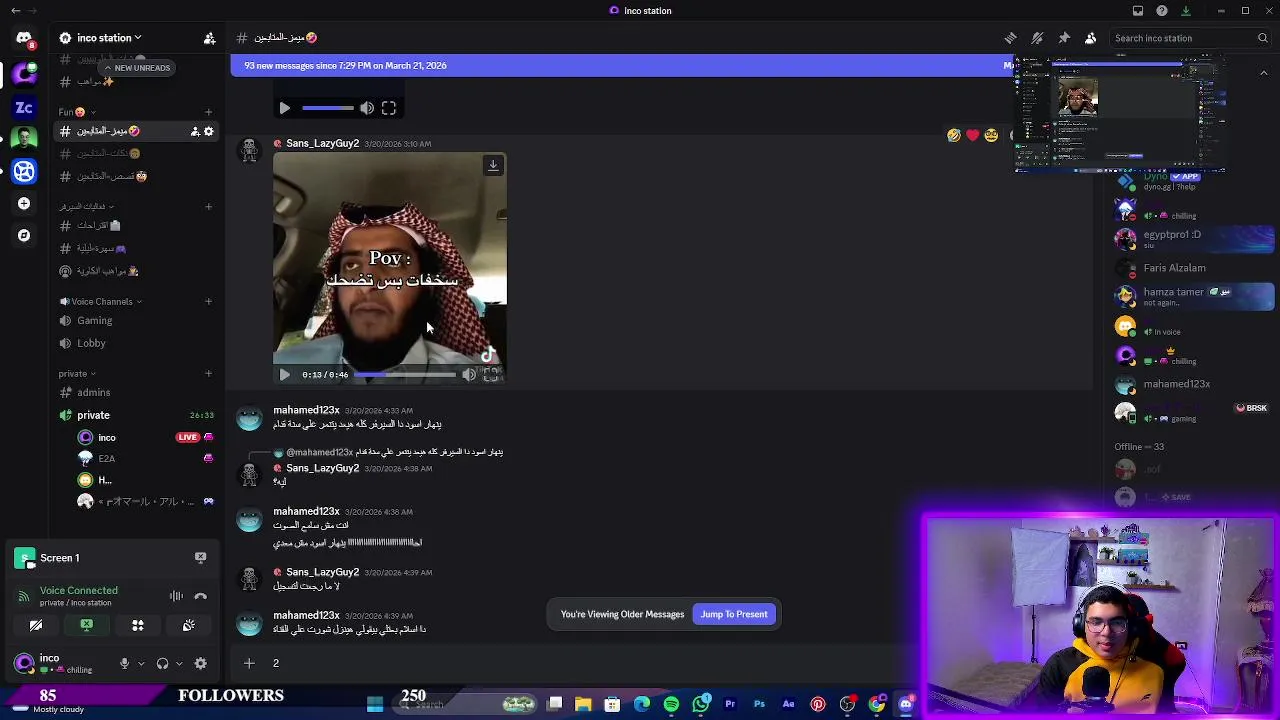Open the Zc server icon

coord(24,107)
